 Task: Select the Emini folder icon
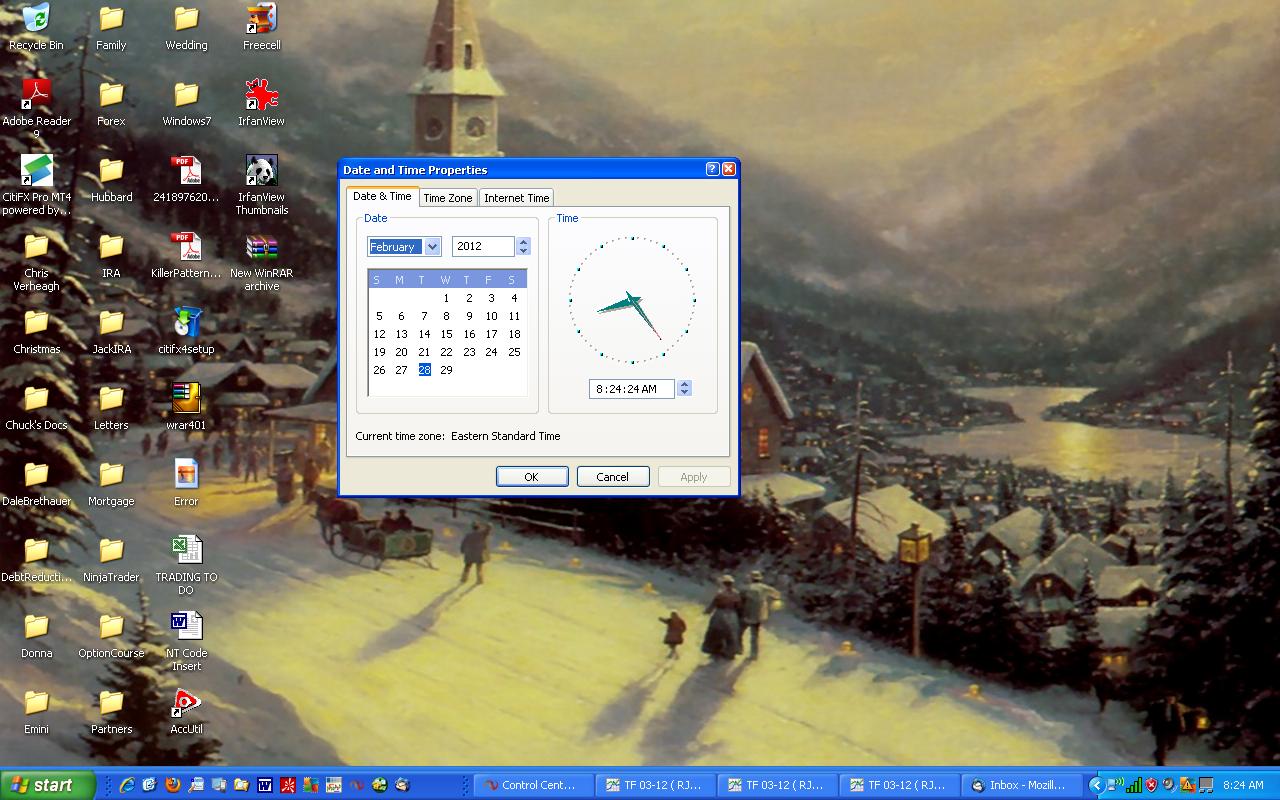point(36,711)
